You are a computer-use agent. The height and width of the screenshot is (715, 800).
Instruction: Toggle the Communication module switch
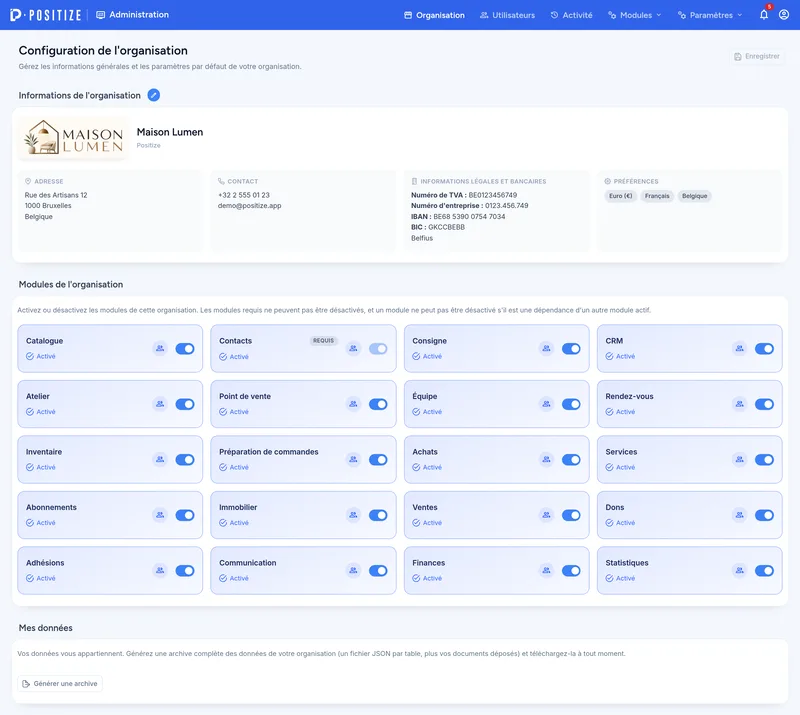coord(378,571)
